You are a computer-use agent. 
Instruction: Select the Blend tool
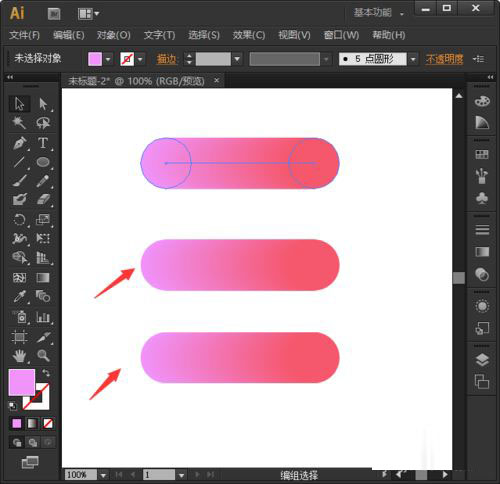point(43,296)
